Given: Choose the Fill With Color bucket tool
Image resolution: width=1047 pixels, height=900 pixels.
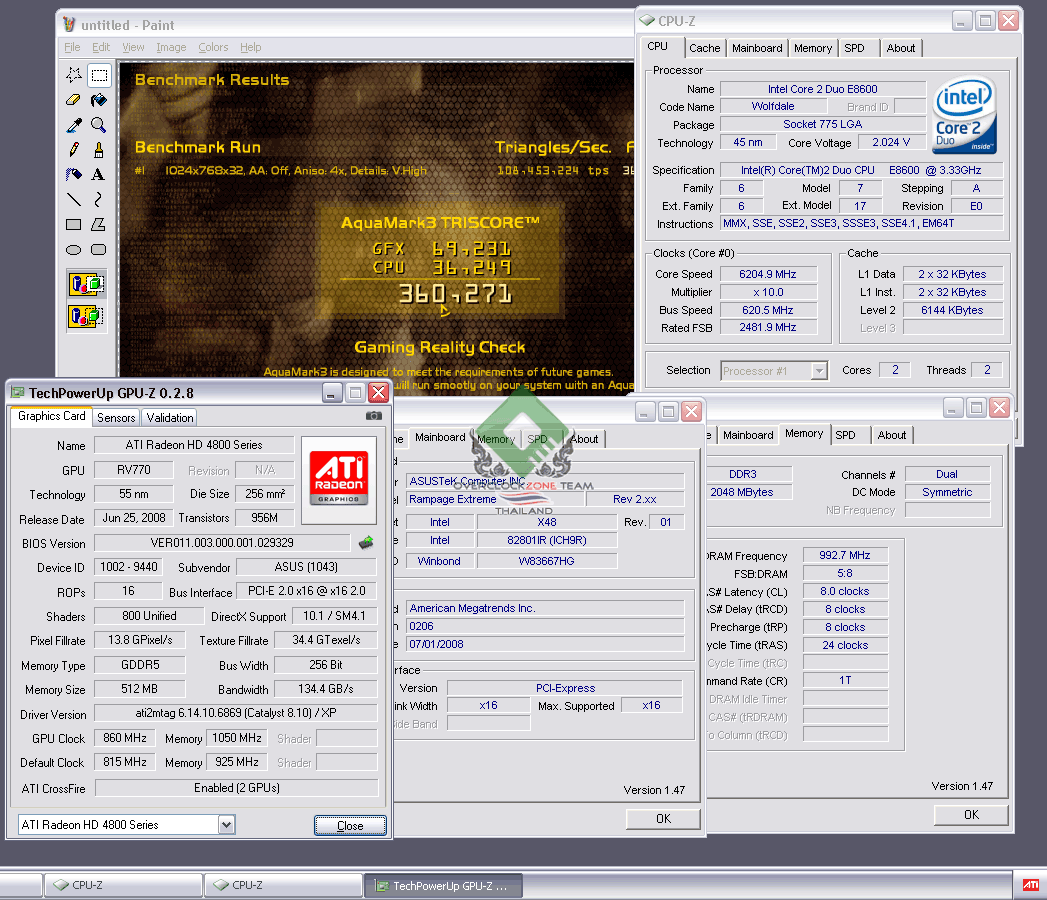Looking at the screenshot, I should pos(99,100).
